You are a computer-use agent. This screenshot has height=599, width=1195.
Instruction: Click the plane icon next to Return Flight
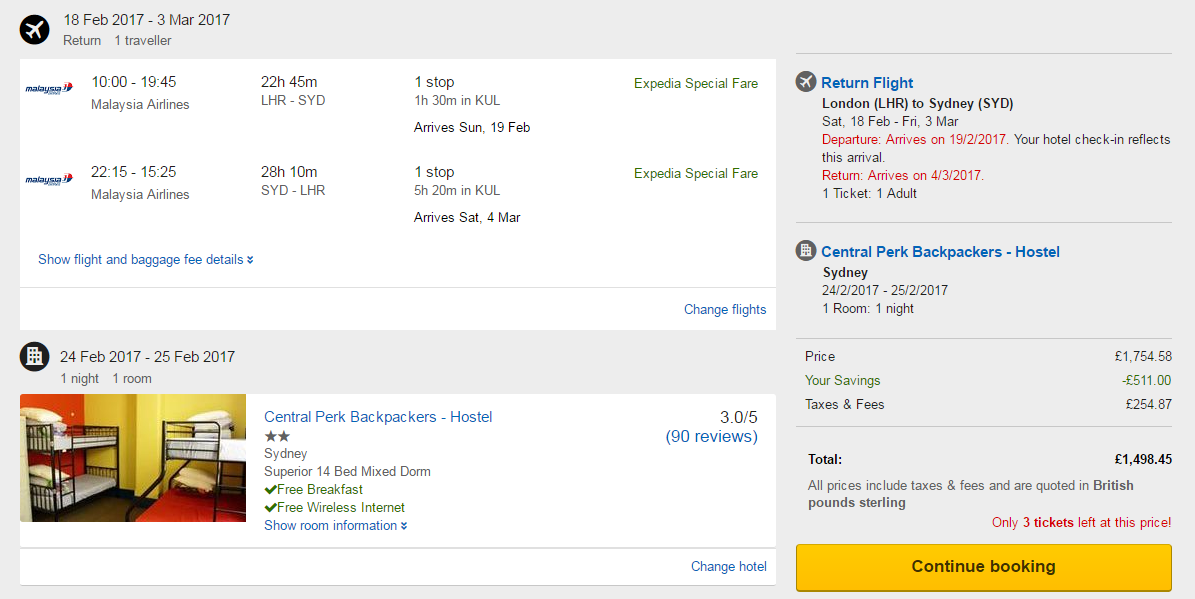pyautogui.click(x=806, y=82)
